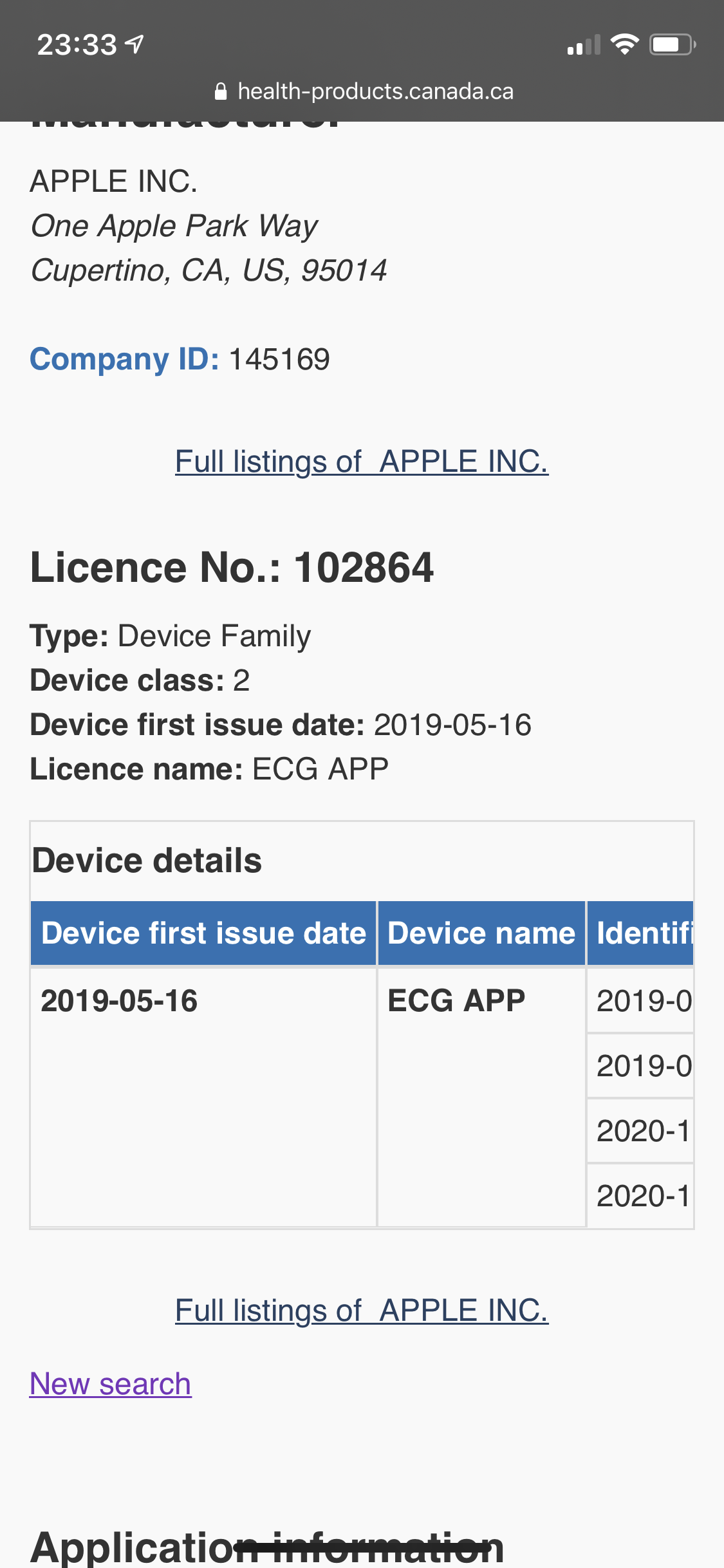Click the first 2019-0 identifier cell
Screen dimensions: 724x1568
[x=644, y=1001]
